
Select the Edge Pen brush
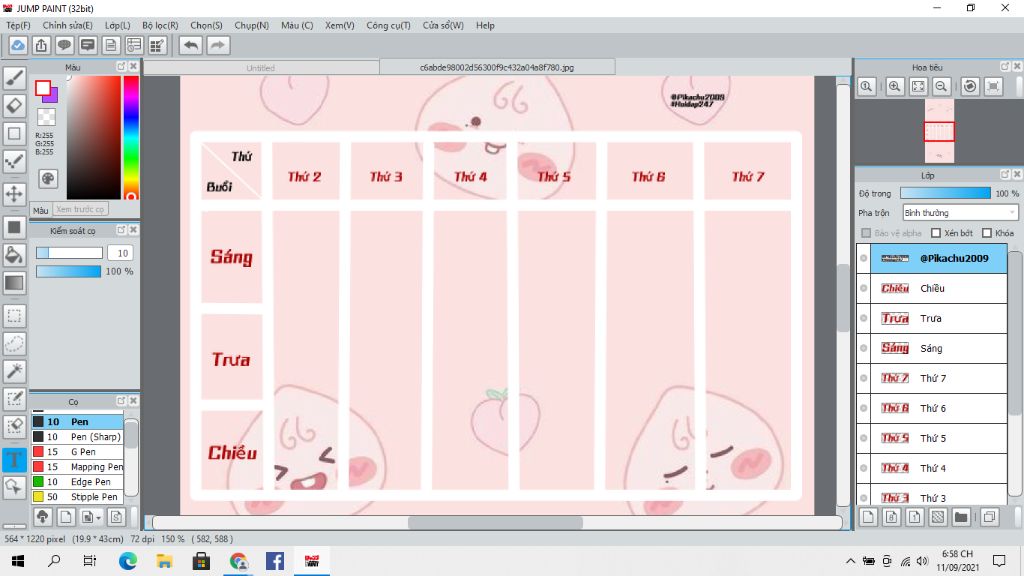coord(77,482)
